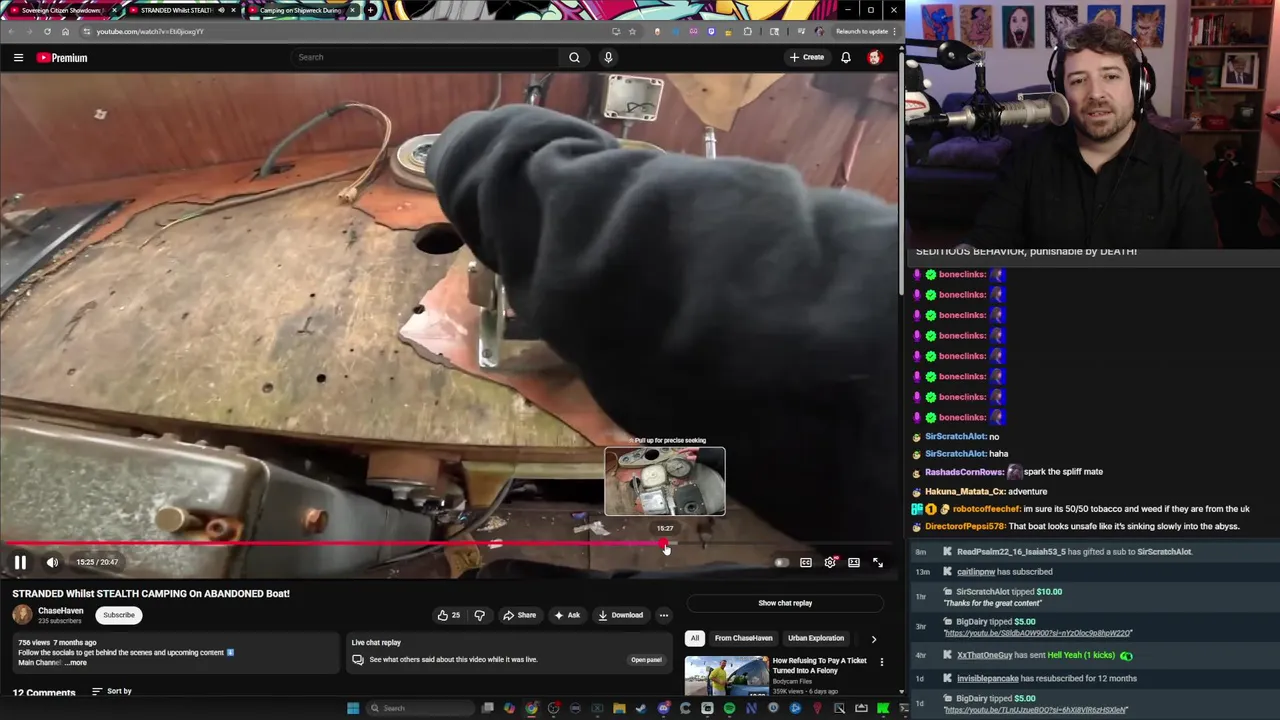The height and width of the screenshot is (720, 1280).
Task: Close the STRANDED Whilst STEALTH tab
Action: click(x=233, y=10)
